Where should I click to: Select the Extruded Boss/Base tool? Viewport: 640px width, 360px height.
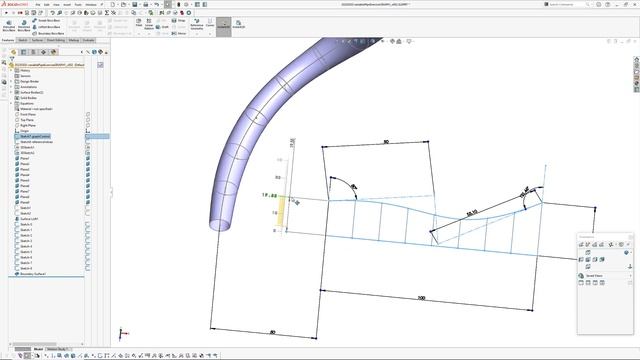point(9,25)
